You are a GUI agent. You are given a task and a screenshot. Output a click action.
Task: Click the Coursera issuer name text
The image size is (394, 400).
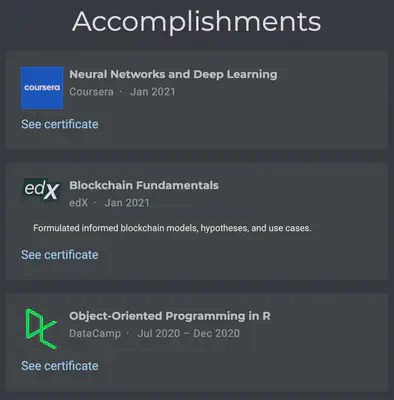pos(91,92)
